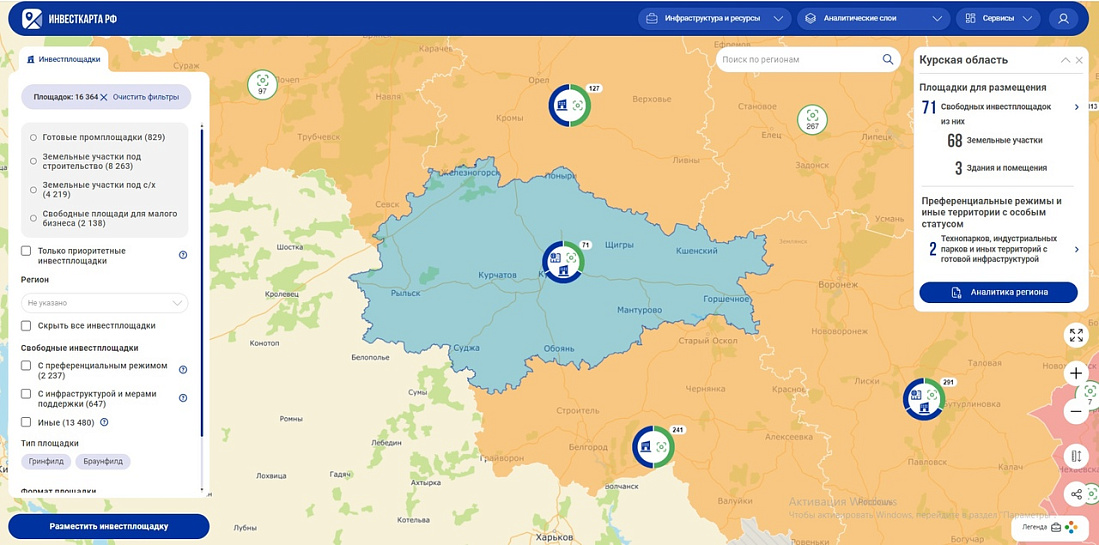Open user profile icon in header

pyautogui.click(x=1063, y=18)
